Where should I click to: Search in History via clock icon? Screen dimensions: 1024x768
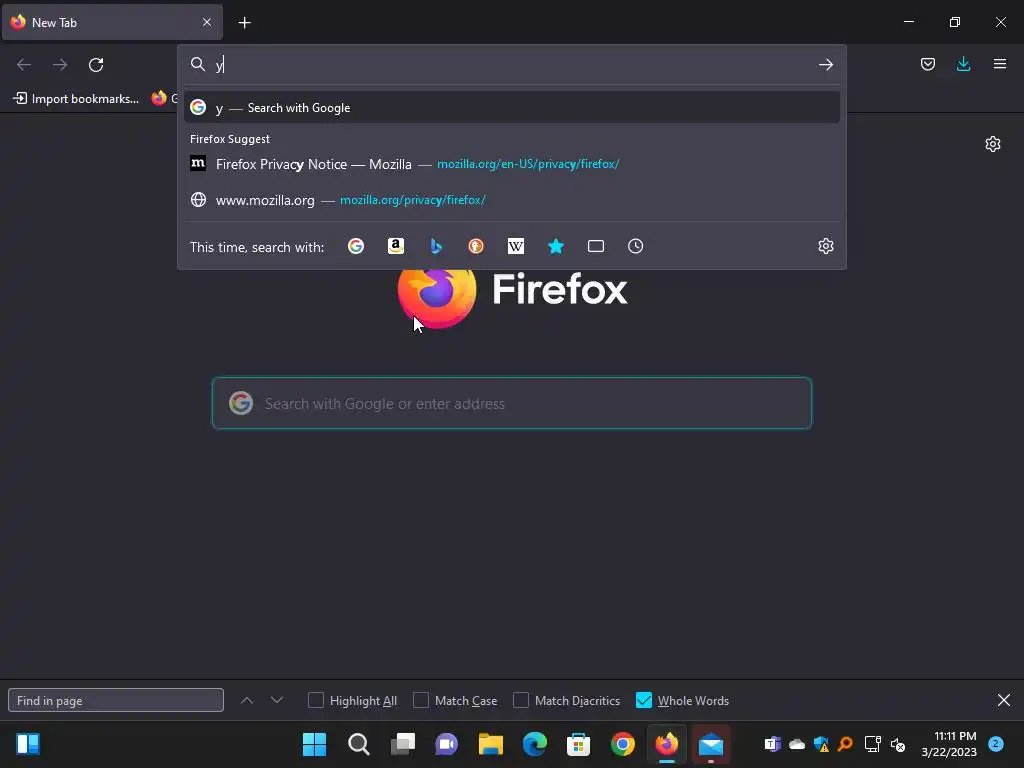(635, 246)
